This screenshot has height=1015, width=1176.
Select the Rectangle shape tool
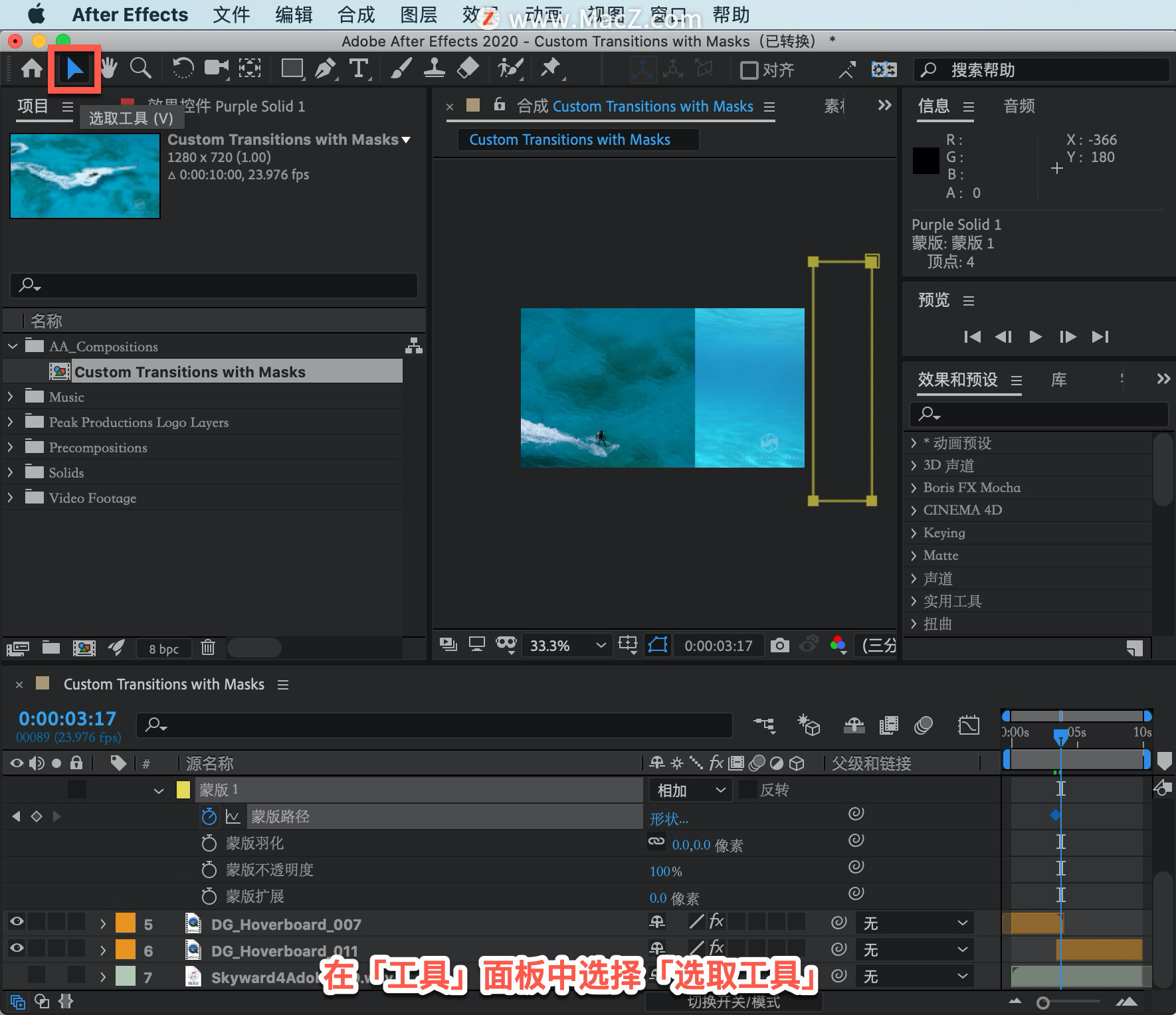pos(292,68)
